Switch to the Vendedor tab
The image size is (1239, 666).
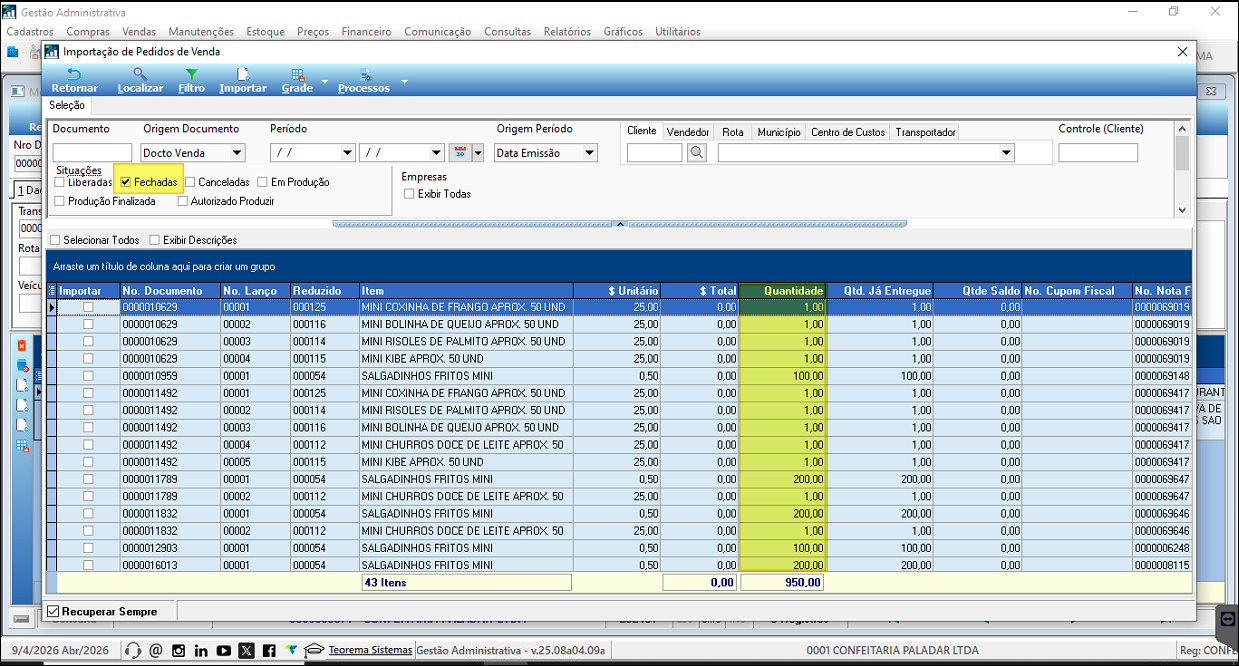688,132
